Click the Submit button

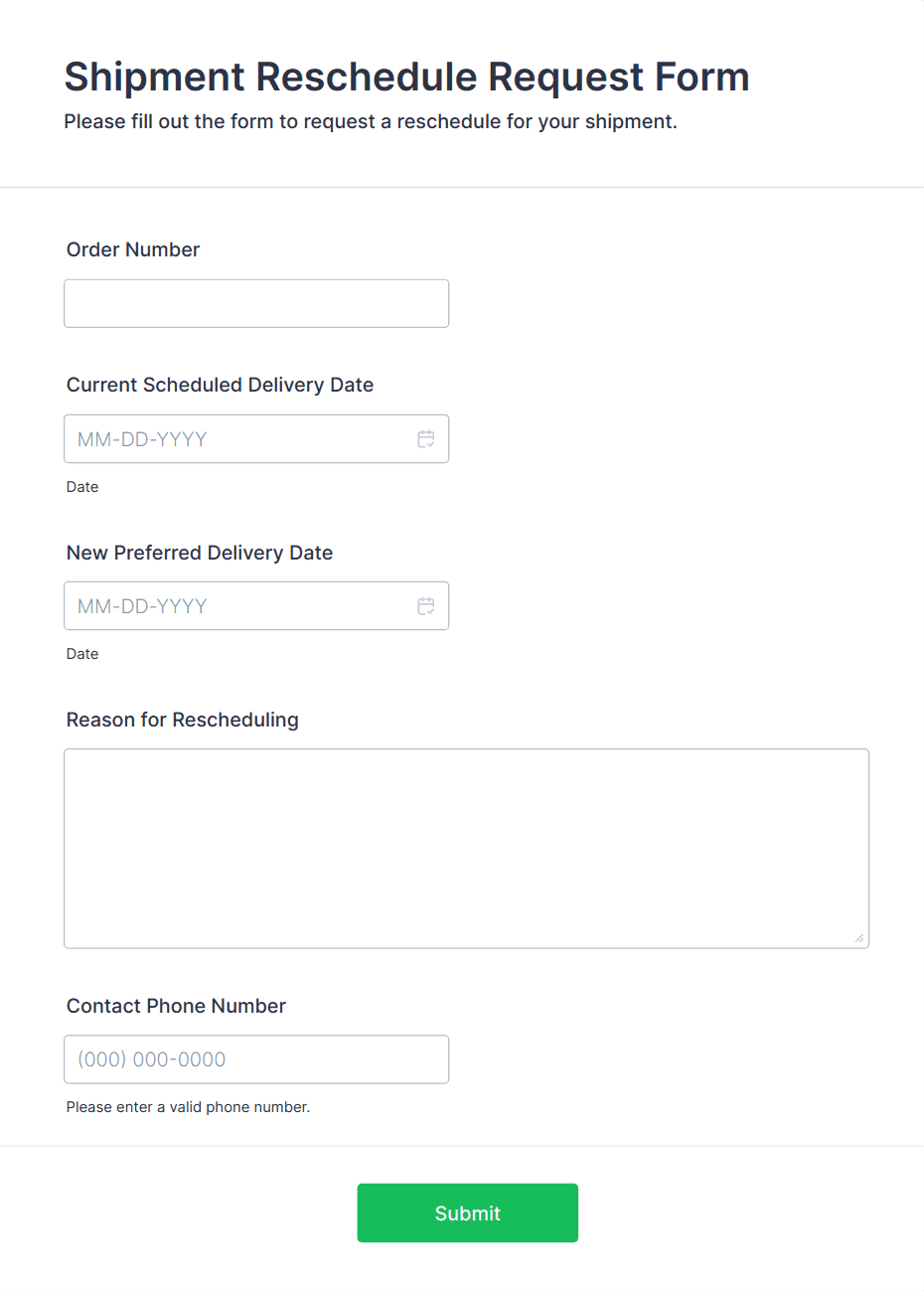click(467, 1212)
